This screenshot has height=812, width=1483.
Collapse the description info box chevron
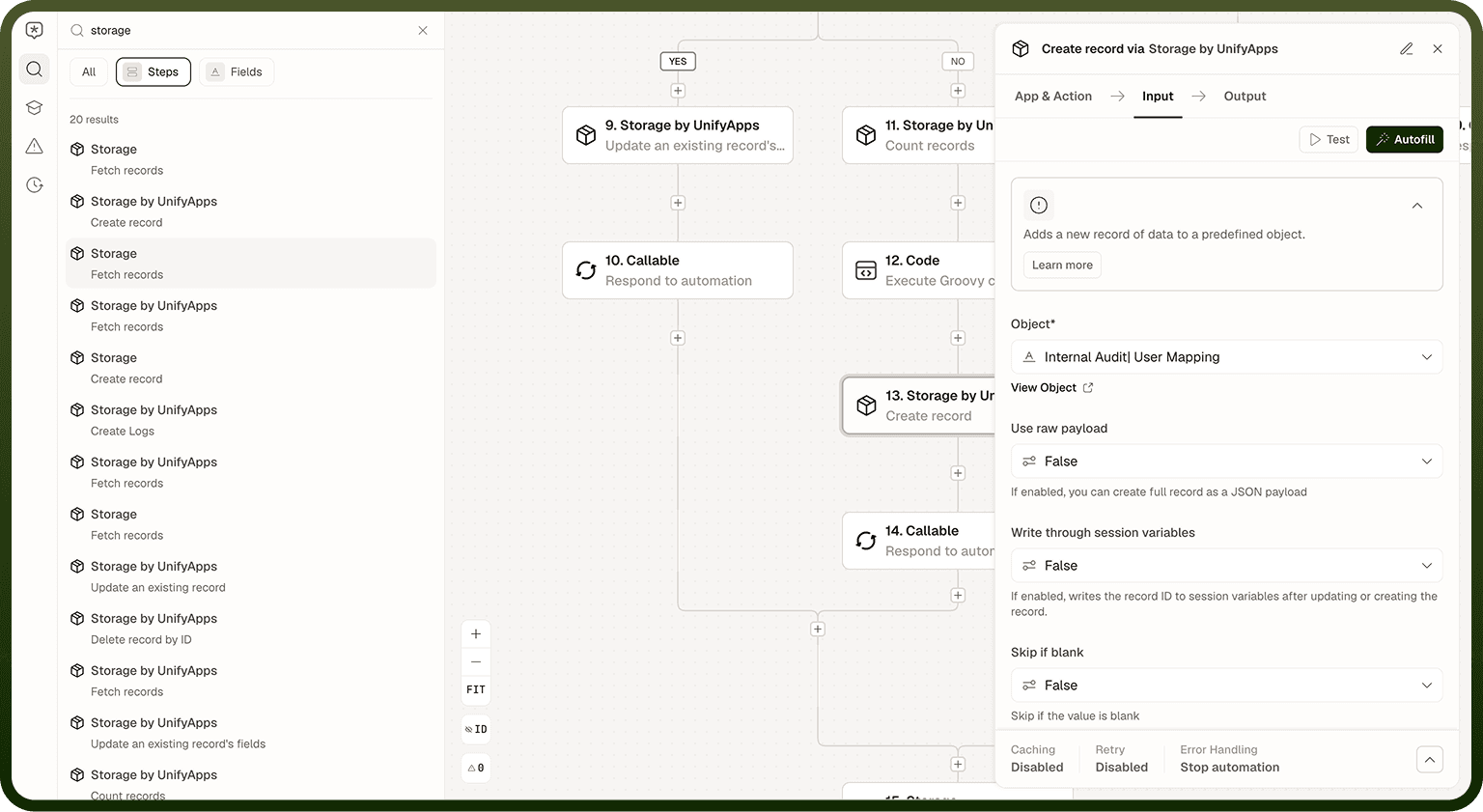[x=1417, y=206]
